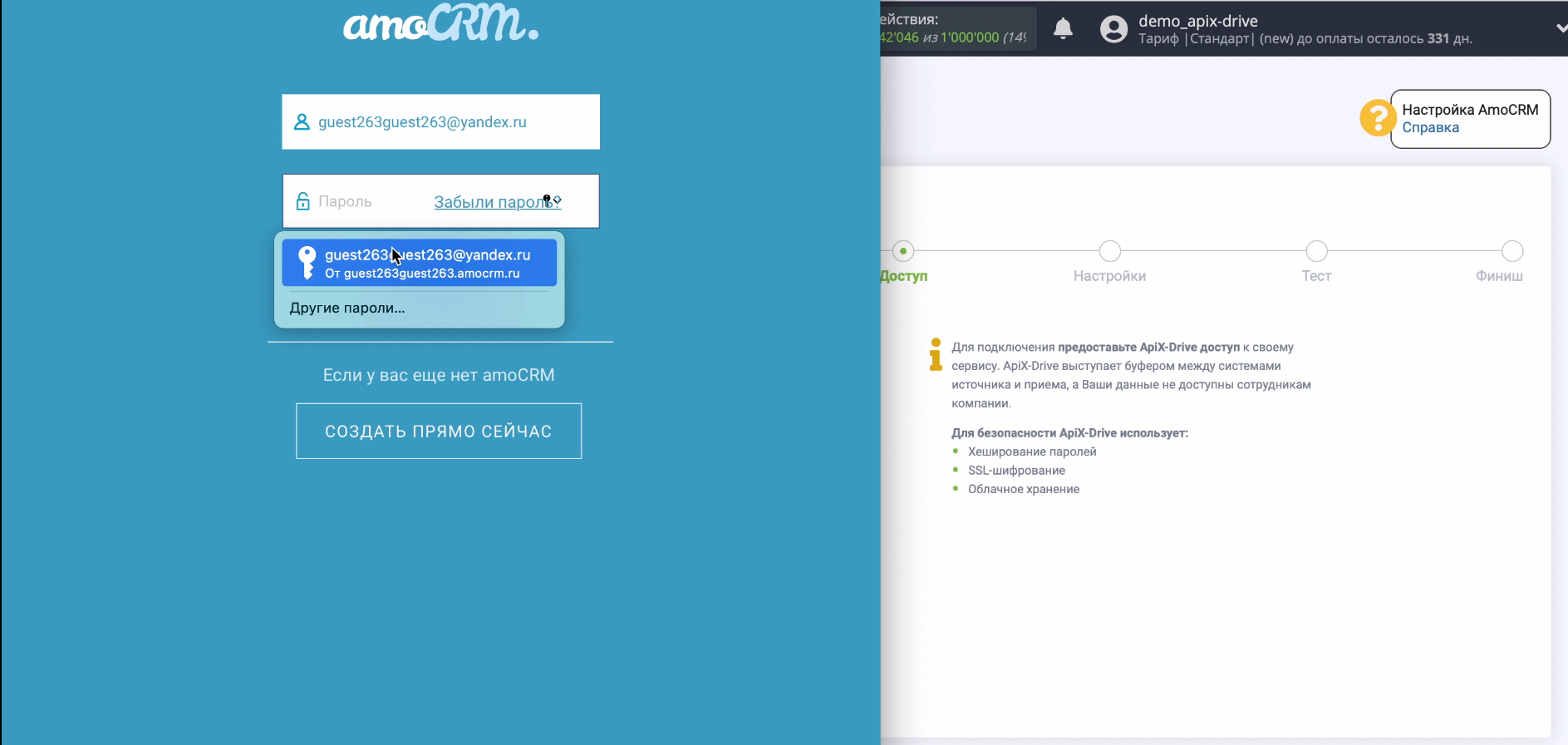Click the Облачное хранение list item

[x=1024, y=489]
